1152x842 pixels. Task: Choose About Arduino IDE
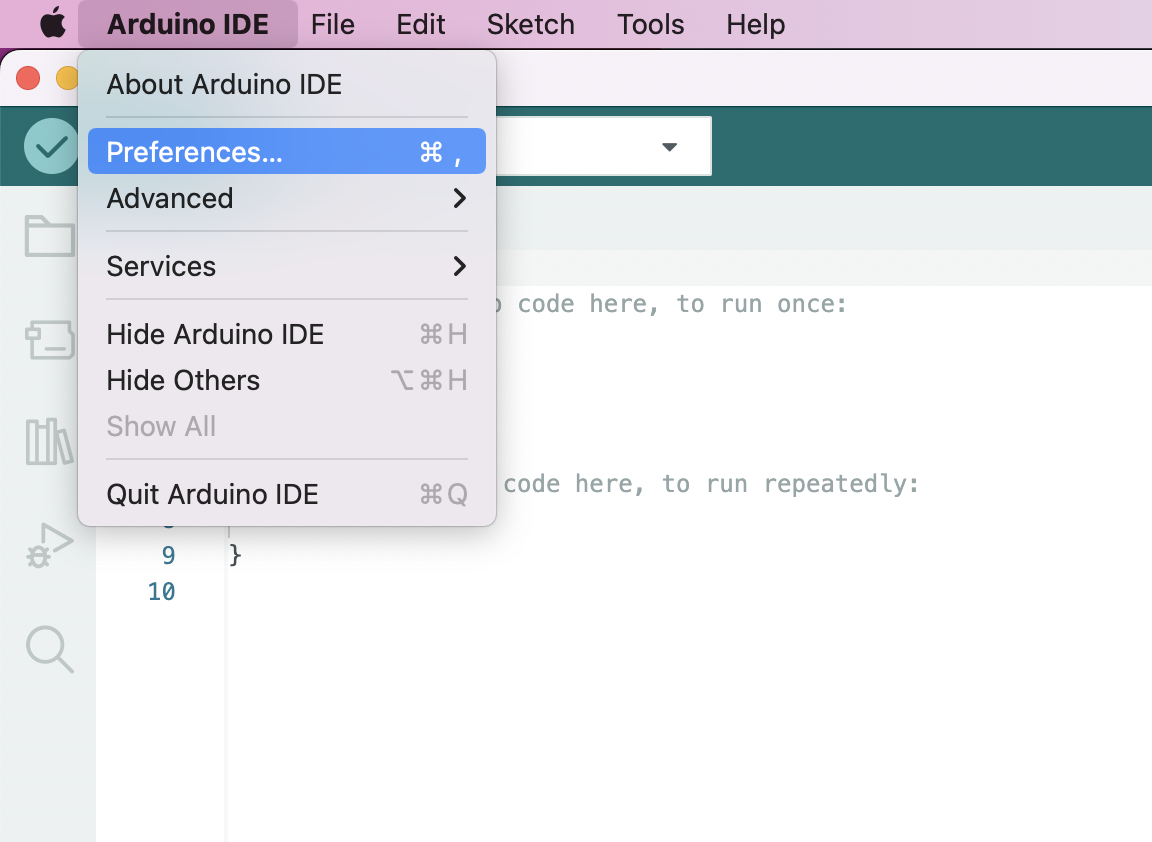287,84
